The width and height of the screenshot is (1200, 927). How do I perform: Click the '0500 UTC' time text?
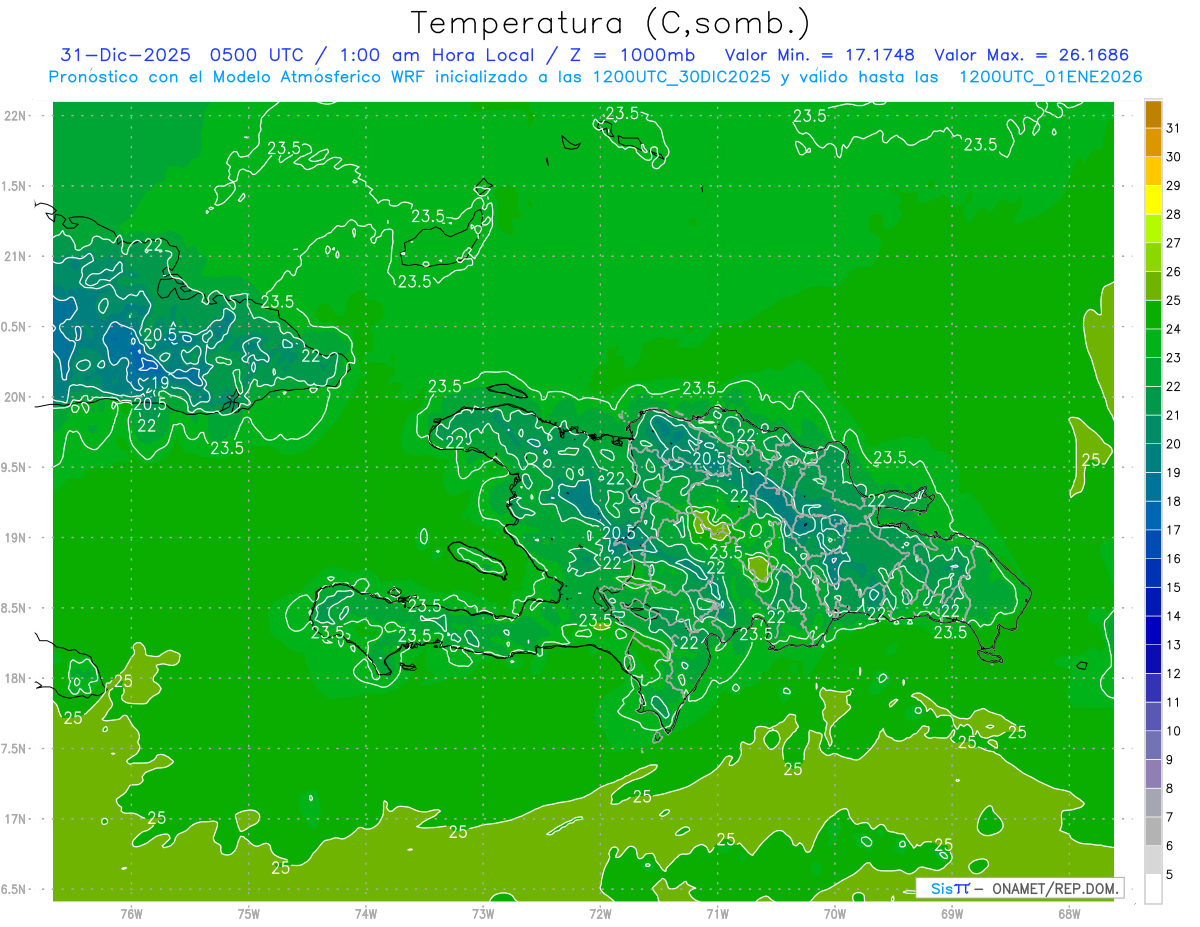[x=257, y=55]
